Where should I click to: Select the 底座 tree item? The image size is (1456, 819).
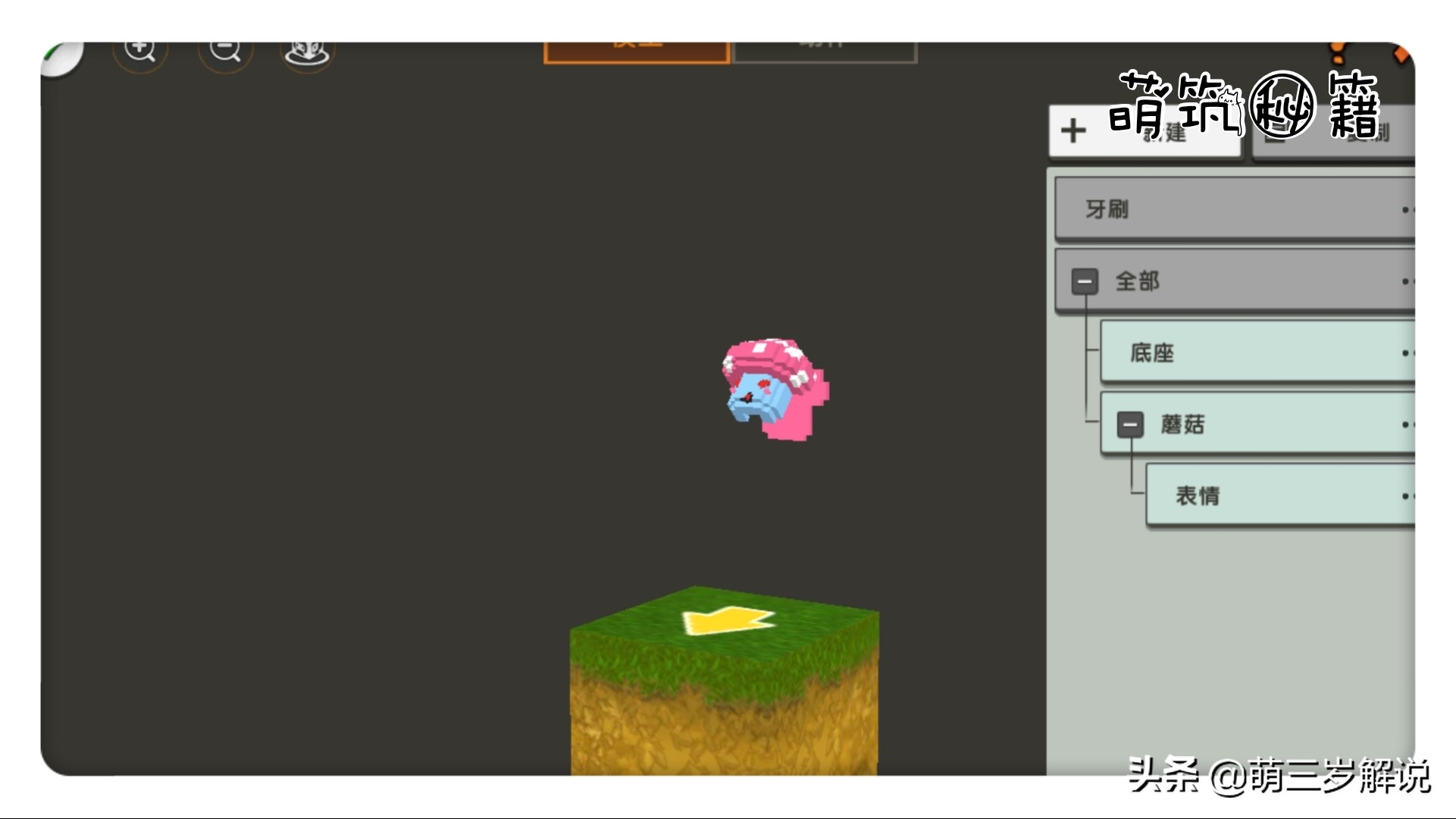1257,352
